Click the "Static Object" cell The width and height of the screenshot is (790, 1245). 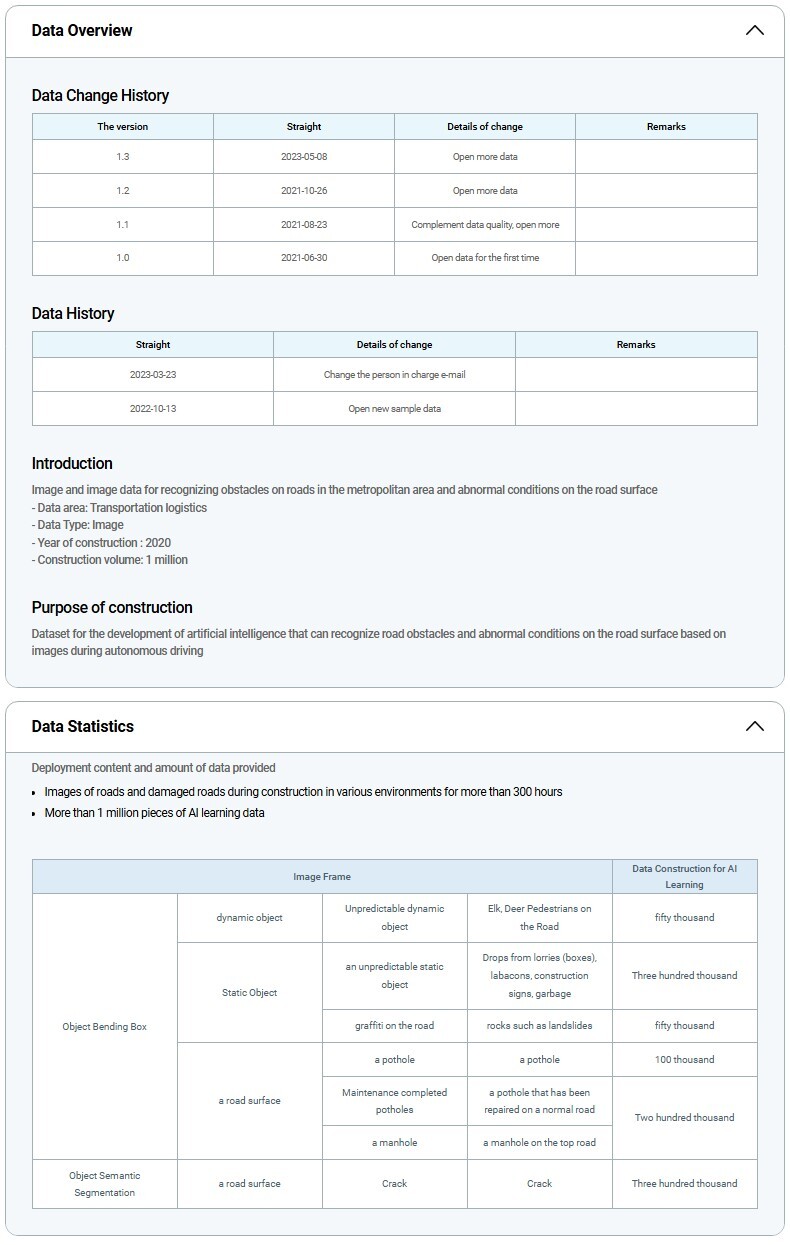[x=250, y=993]
